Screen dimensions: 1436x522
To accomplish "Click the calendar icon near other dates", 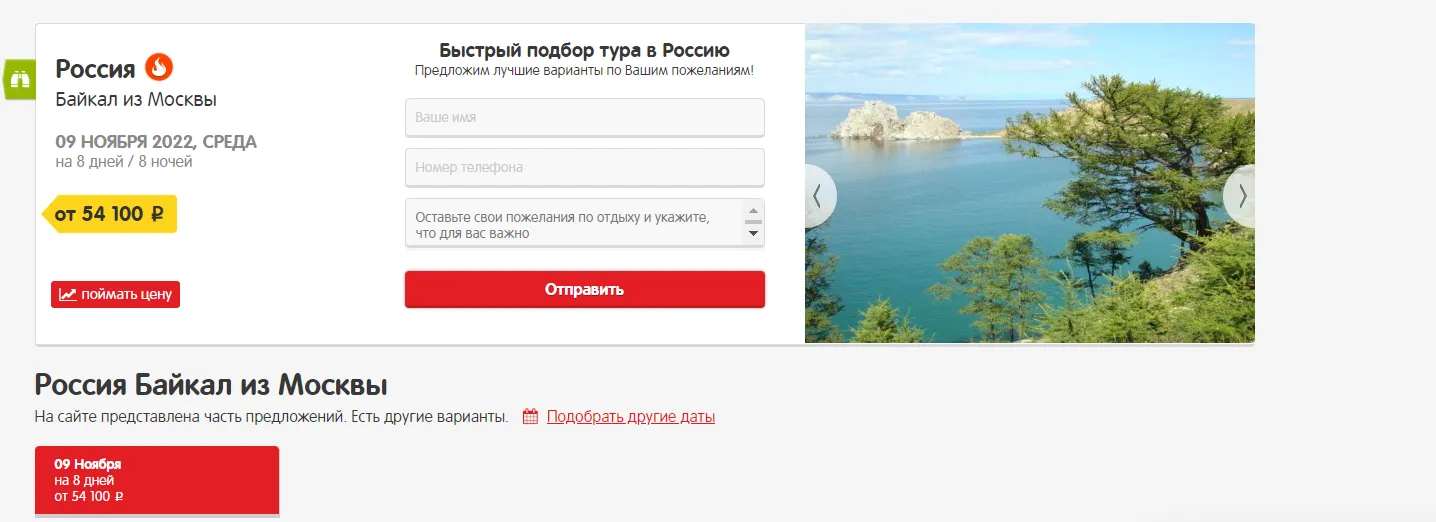I will 531,417.
